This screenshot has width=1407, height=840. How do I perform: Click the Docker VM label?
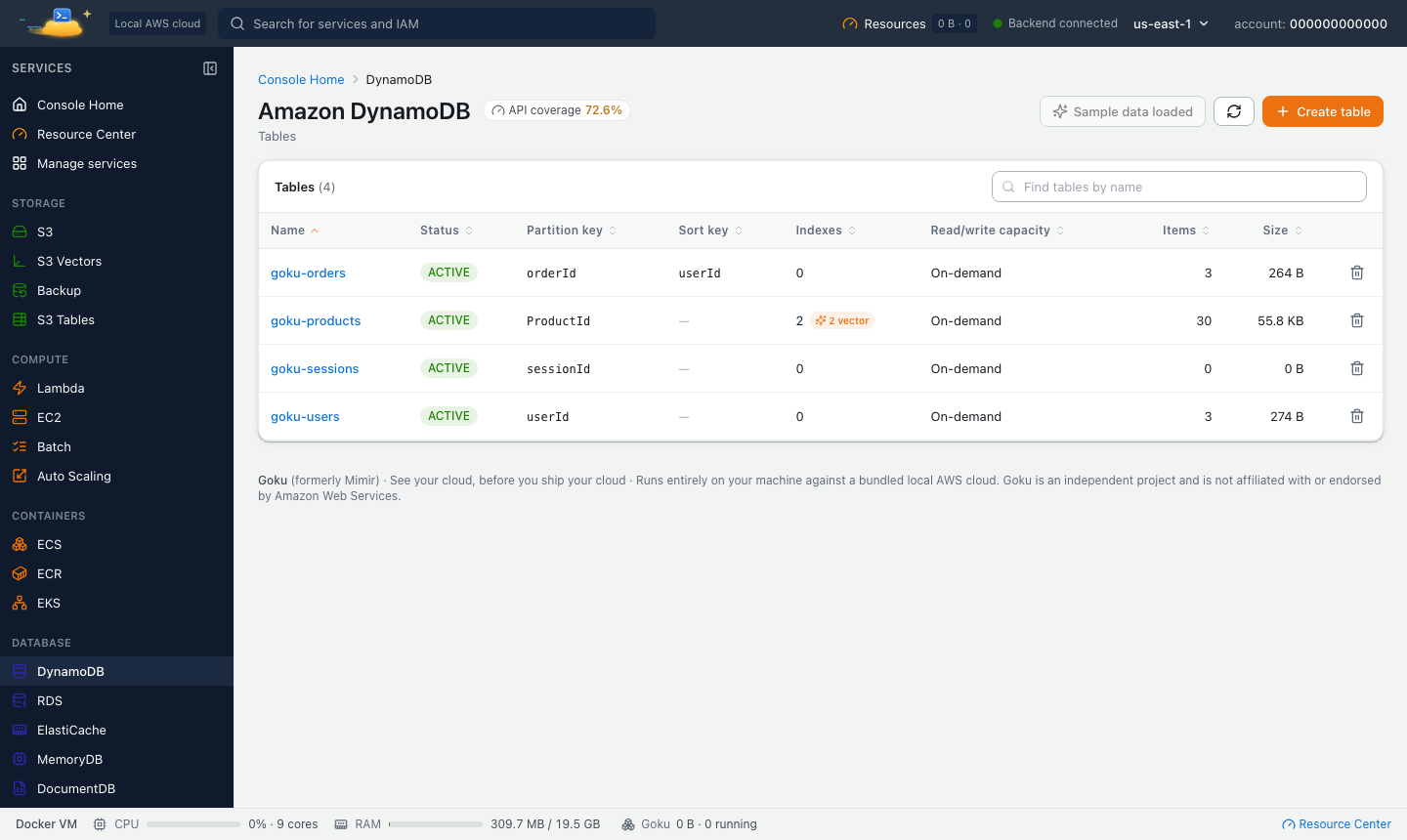46,824
